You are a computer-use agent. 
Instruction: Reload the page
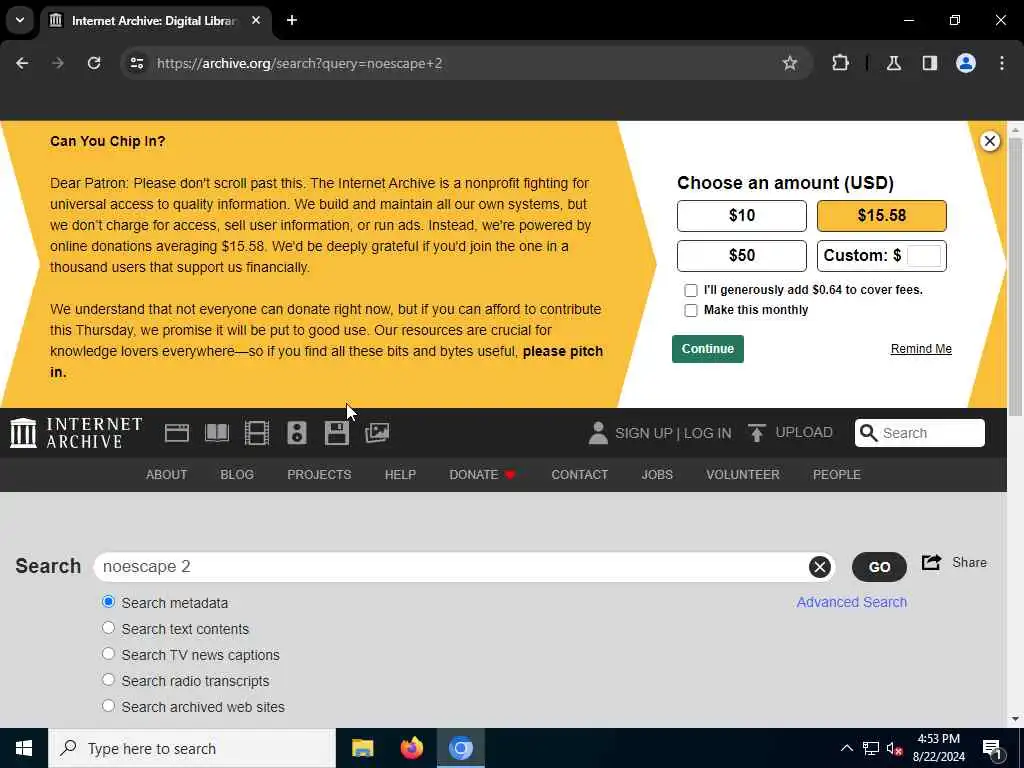(94, 63)
